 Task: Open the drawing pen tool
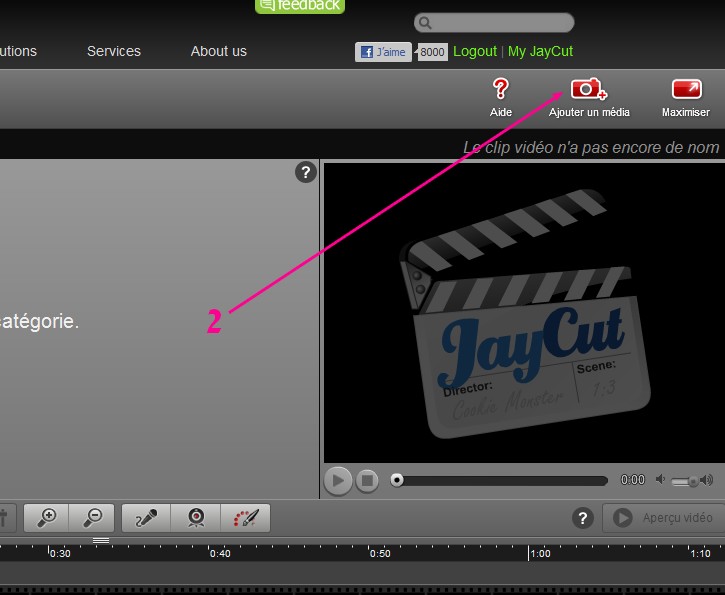coord(246,518)
